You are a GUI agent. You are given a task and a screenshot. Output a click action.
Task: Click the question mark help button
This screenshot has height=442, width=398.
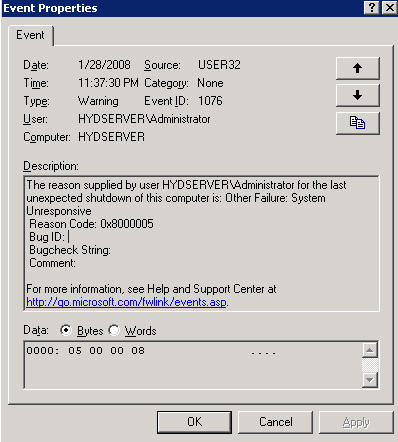pyautogui.click(x=372, y=8)
